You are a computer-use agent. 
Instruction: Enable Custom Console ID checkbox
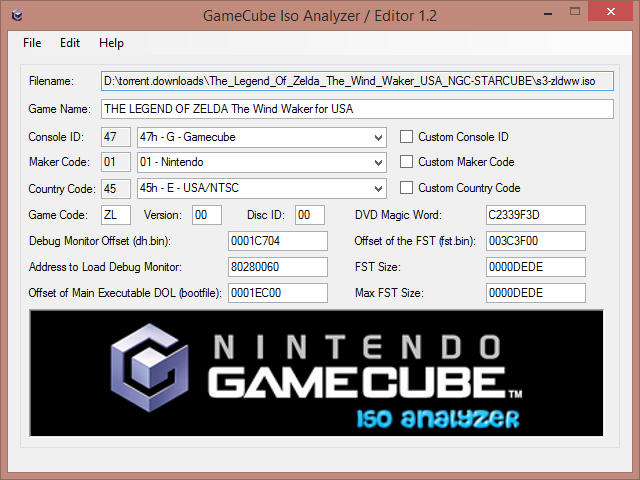click(x=406, y=137)
